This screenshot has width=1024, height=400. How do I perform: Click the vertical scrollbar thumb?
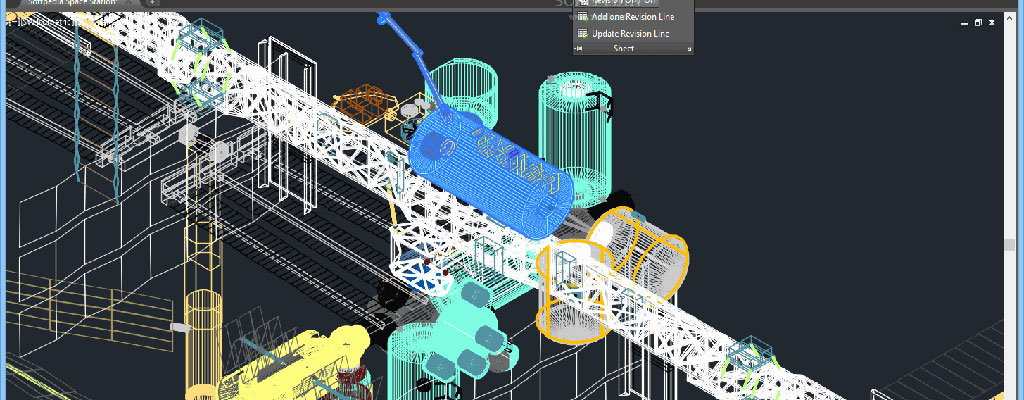click(1010, 246)
